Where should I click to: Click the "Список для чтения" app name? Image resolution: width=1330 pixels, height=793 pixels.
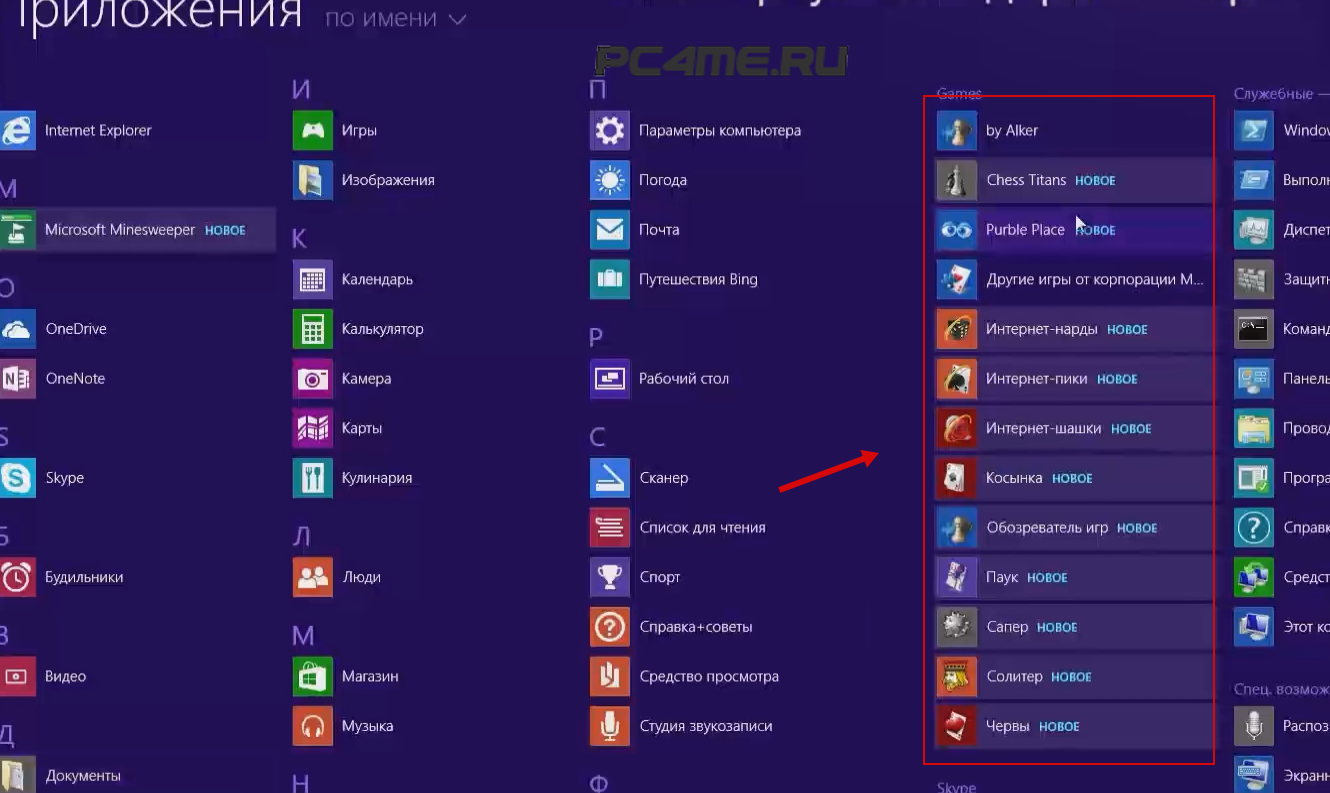click(702, 527)
